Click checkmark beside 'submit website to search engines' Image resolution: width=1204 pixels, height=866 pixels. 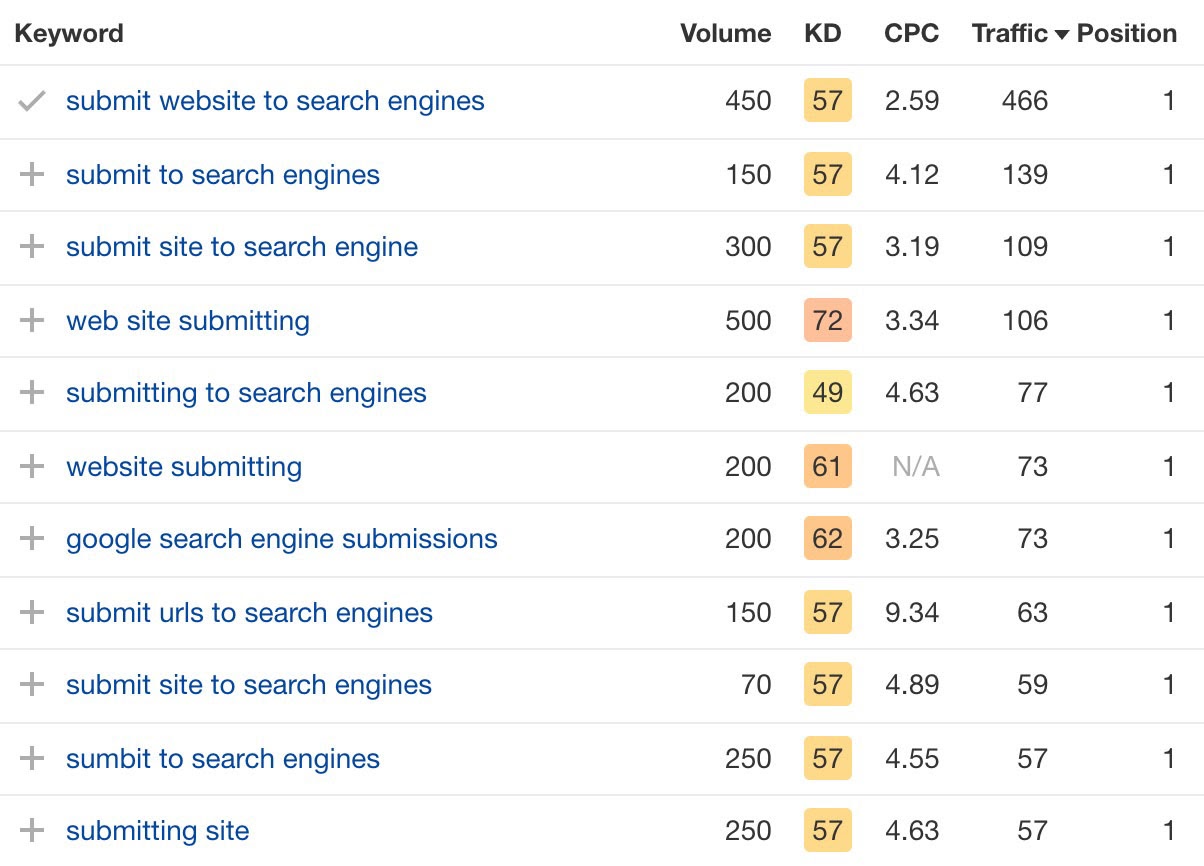point(32,101)
